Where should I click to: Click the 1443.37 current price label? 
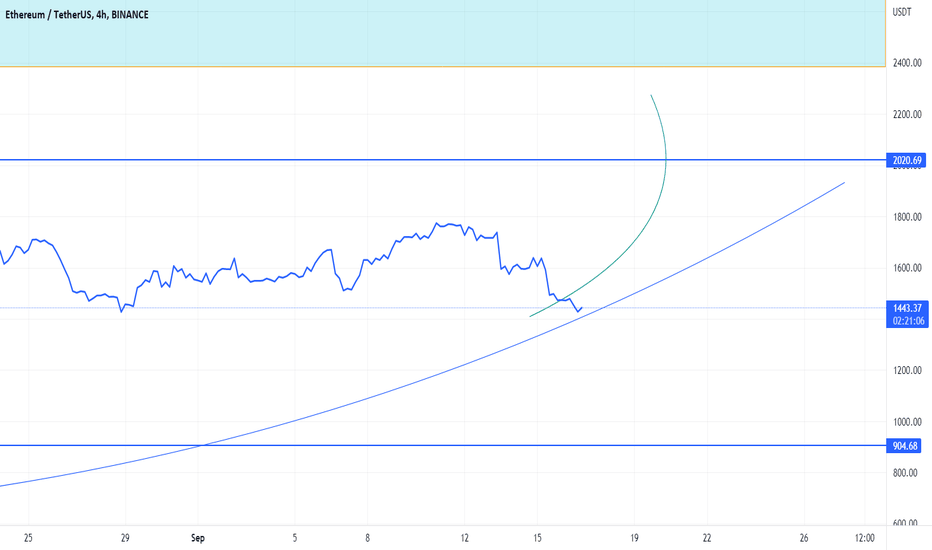point(907,308)
